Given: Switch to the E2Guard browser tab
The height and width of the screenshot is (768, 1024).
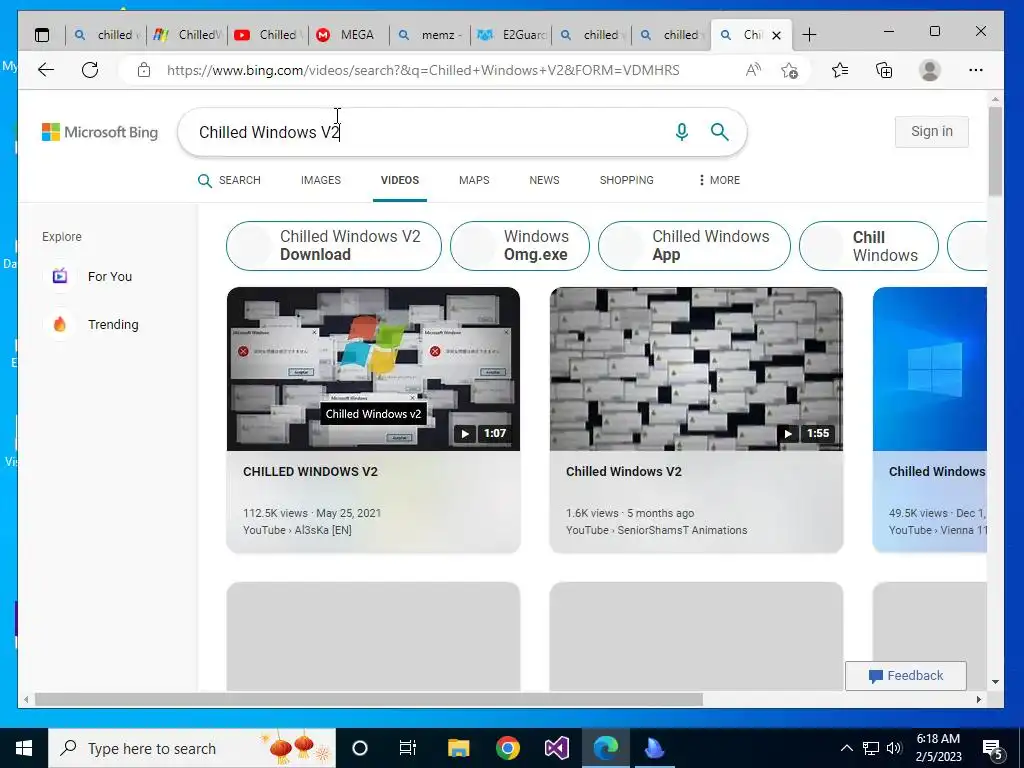Looking at the screenshot, I should tap(511, 35).
